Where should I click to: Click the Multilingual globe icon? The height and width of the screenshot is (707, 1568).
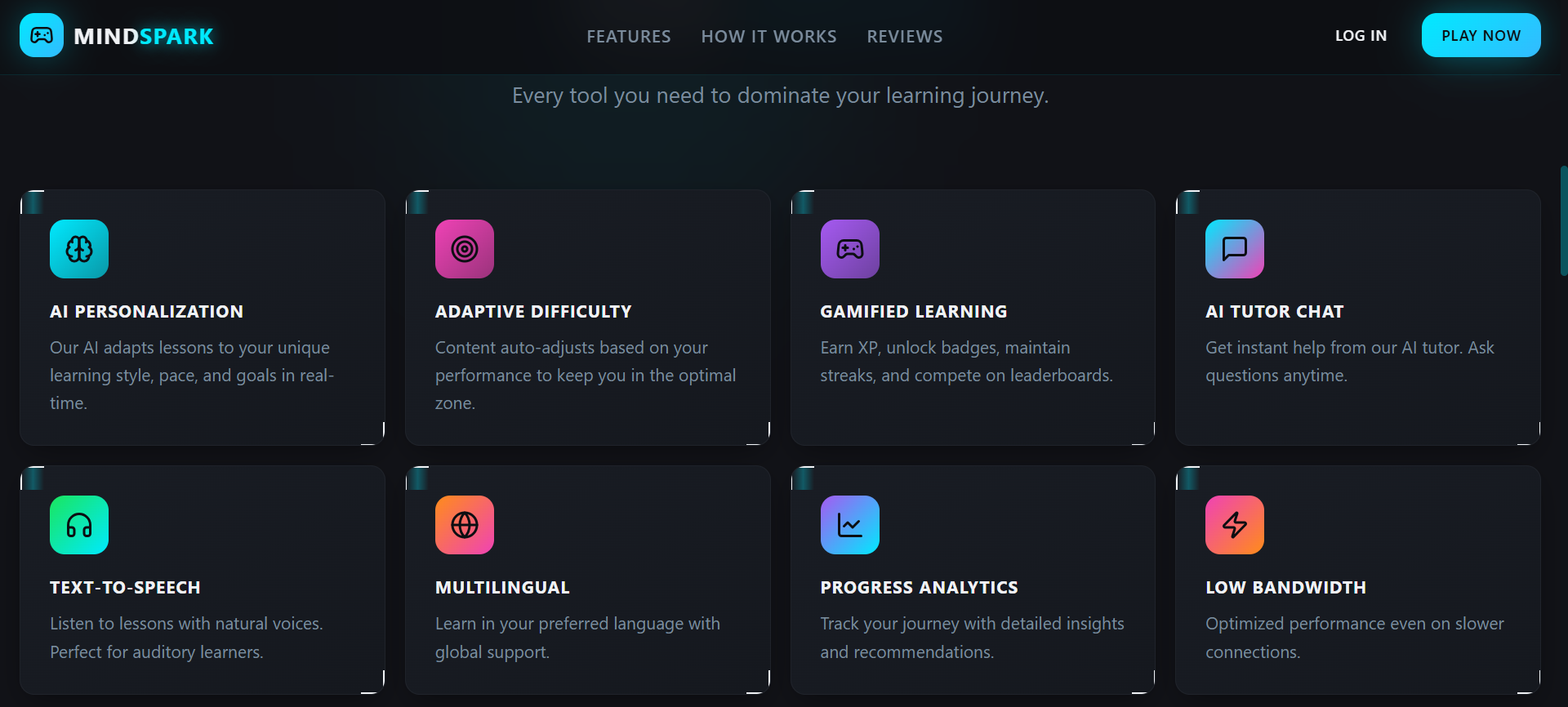465,525
